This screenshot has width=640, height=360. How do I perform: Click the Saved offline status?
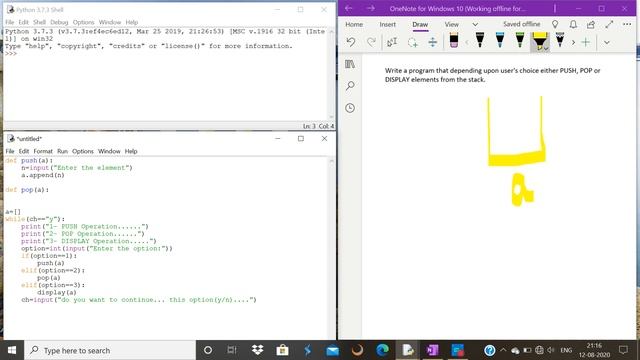pos(522,24)
